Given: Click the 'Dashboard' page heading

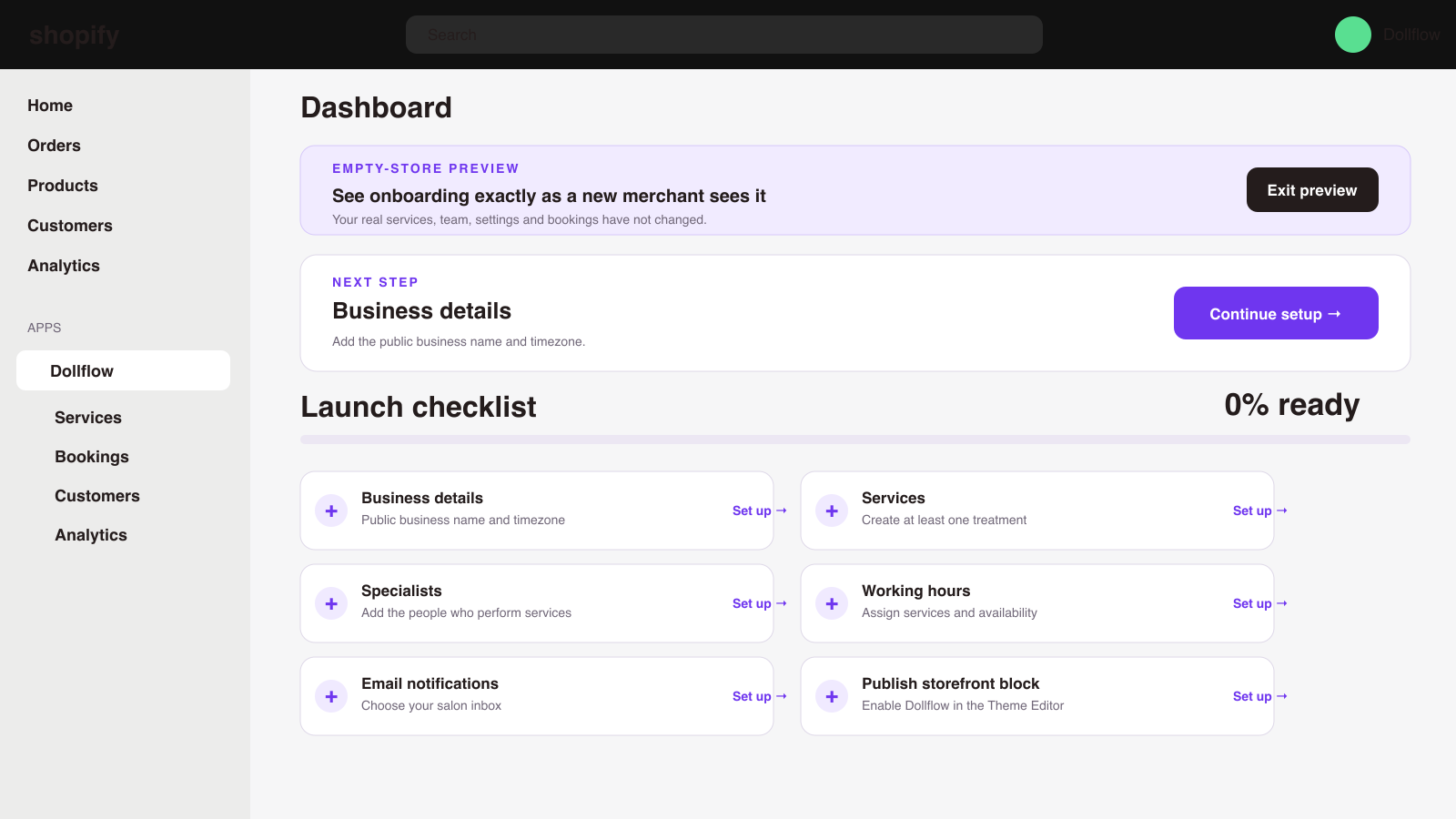Looking at the screenshot, I should coord(377,107).
